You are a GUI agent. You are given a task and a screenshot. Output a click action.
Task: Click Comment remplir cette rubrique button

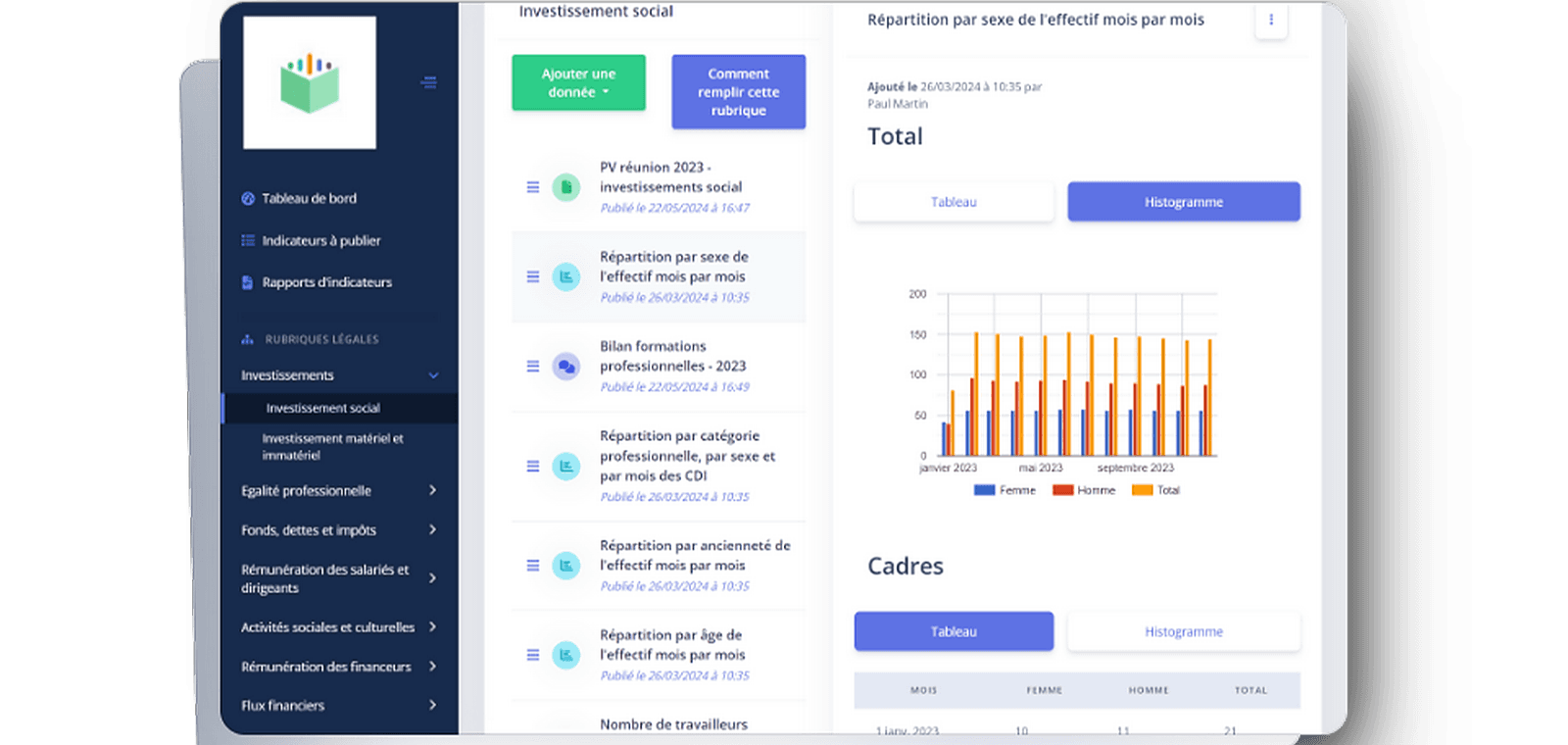(x=738, y=92)
